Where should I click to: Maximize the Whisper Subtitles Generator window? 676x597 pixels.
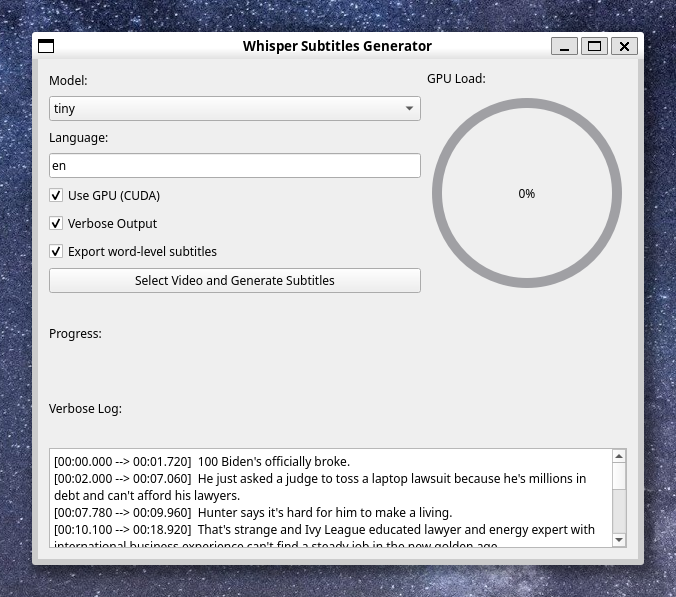tap(595, 46)
